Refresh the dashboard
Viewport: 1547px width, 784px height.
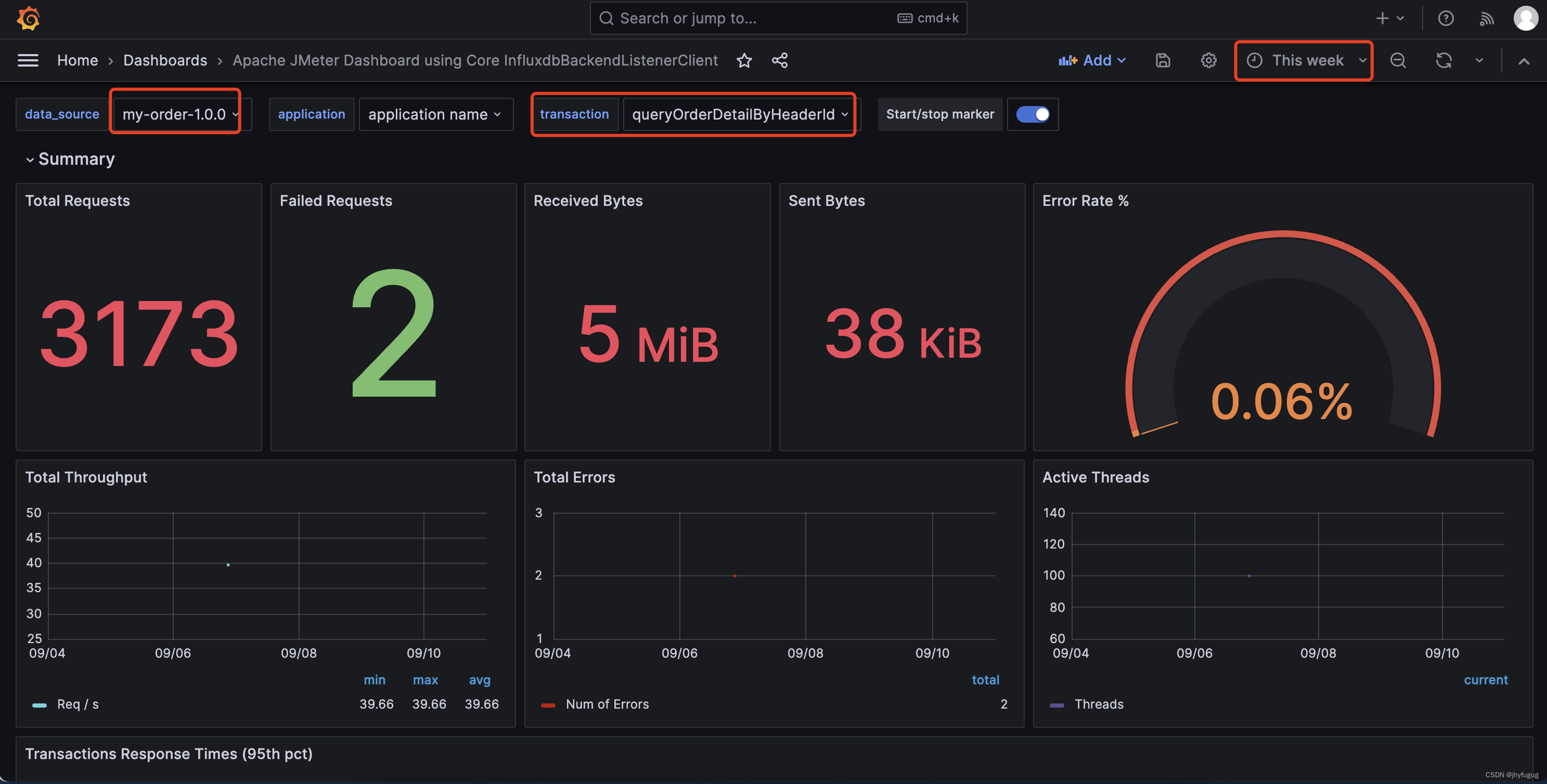tap(1443, 60)
